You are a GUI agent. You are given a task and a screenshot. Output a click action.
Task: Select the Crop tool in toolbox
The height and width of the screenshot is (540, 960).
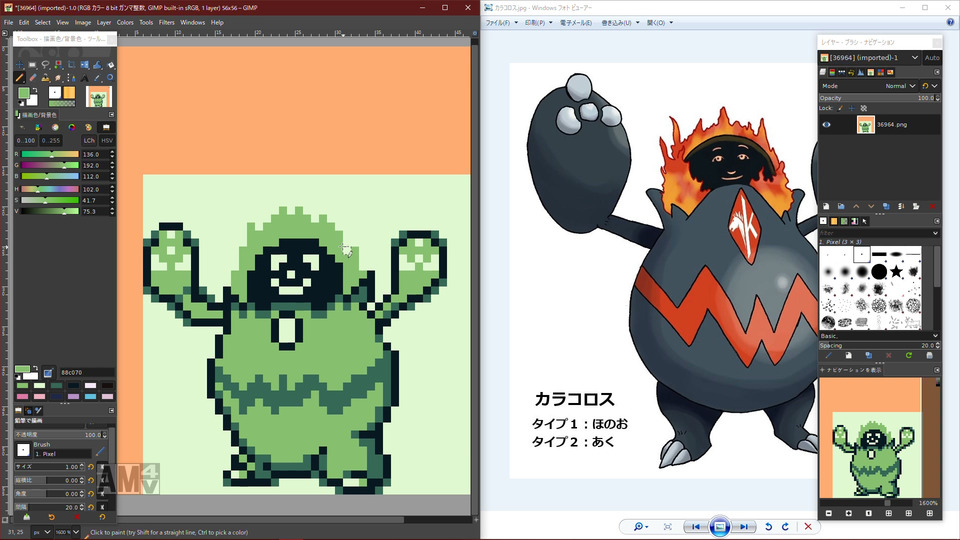(x=72, y=64)
